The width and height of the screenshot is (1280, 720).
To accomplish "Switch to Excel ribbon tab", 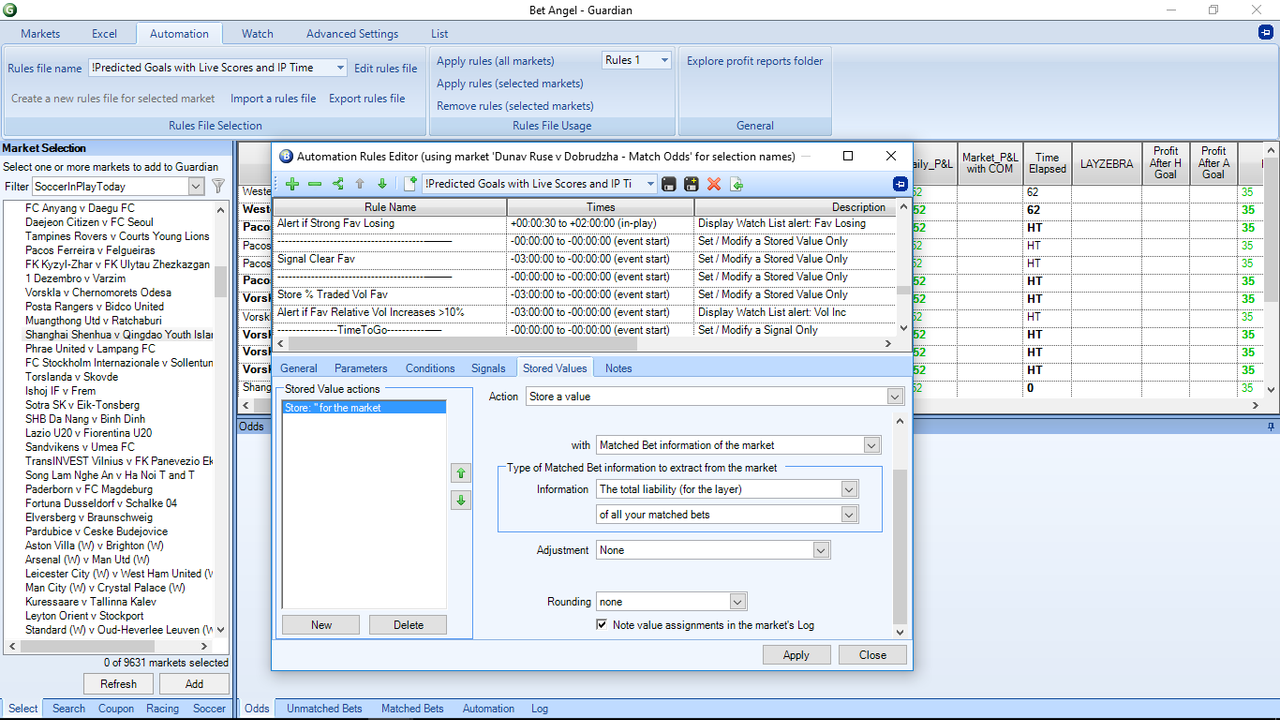I will 104,34.
